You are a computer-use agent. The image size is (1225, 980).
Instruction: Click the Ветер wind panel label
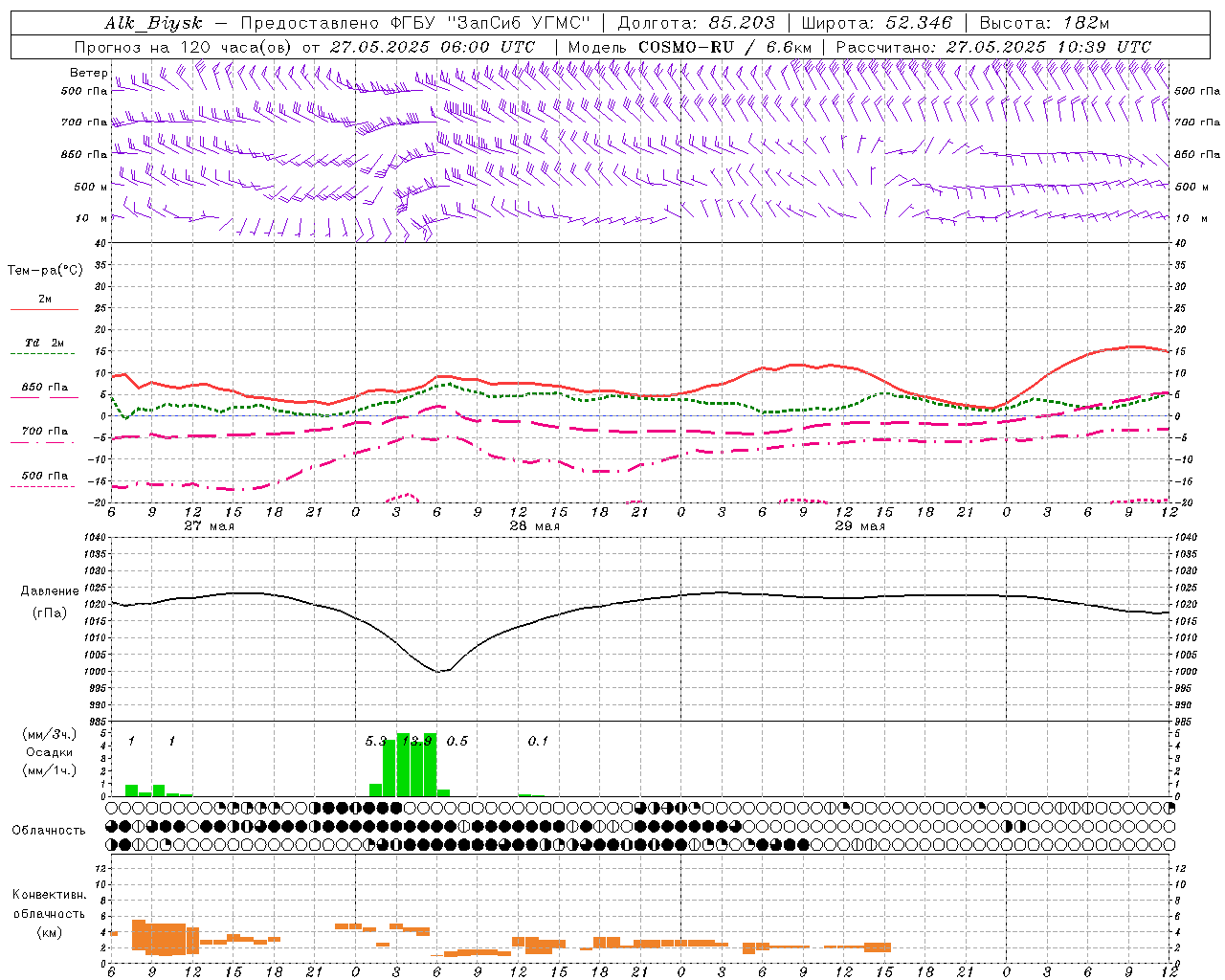(88, 73)
